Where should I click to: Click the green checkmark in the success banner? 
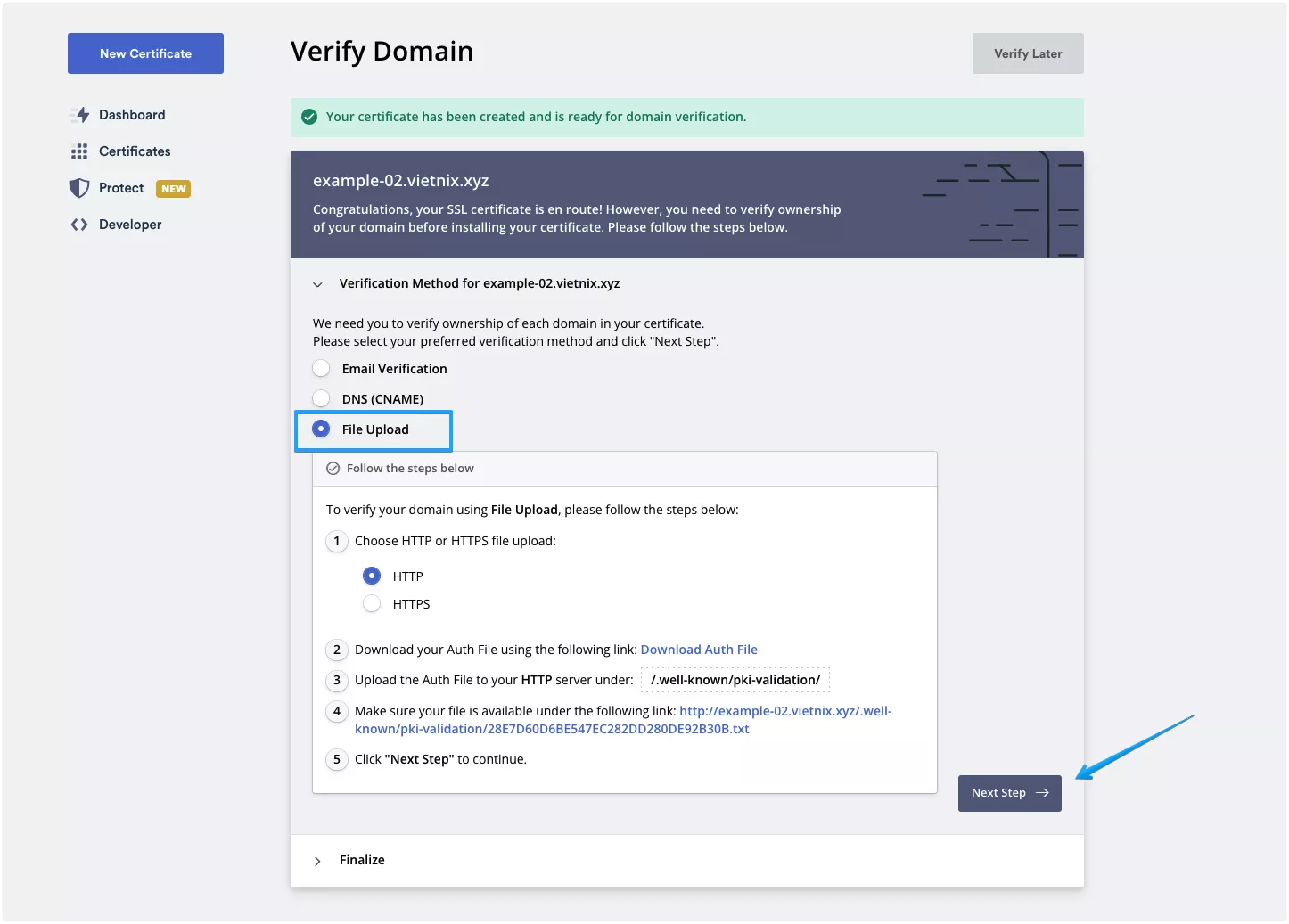(x=308, y=116)
